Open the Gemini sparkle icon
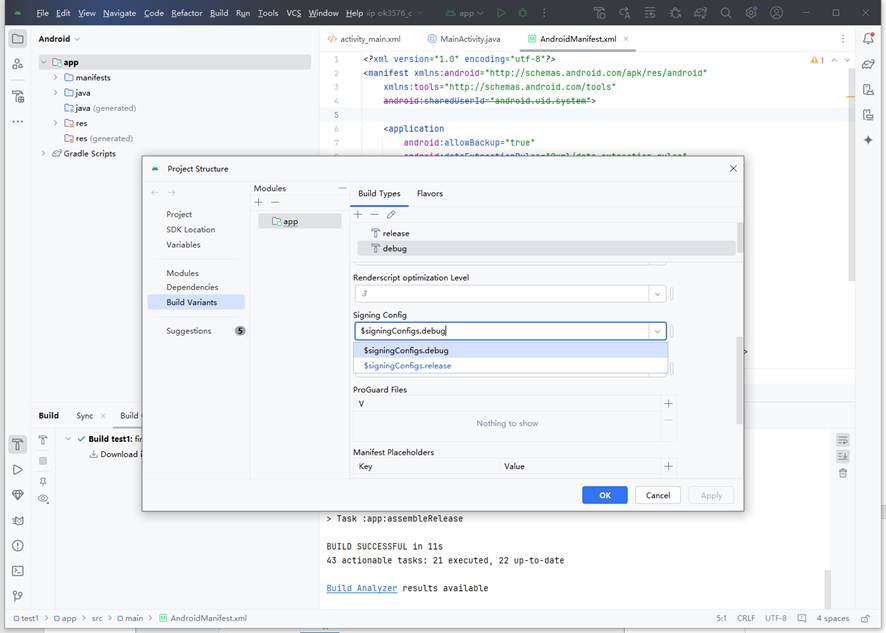 pyautogui.click(x=868, y=140)
